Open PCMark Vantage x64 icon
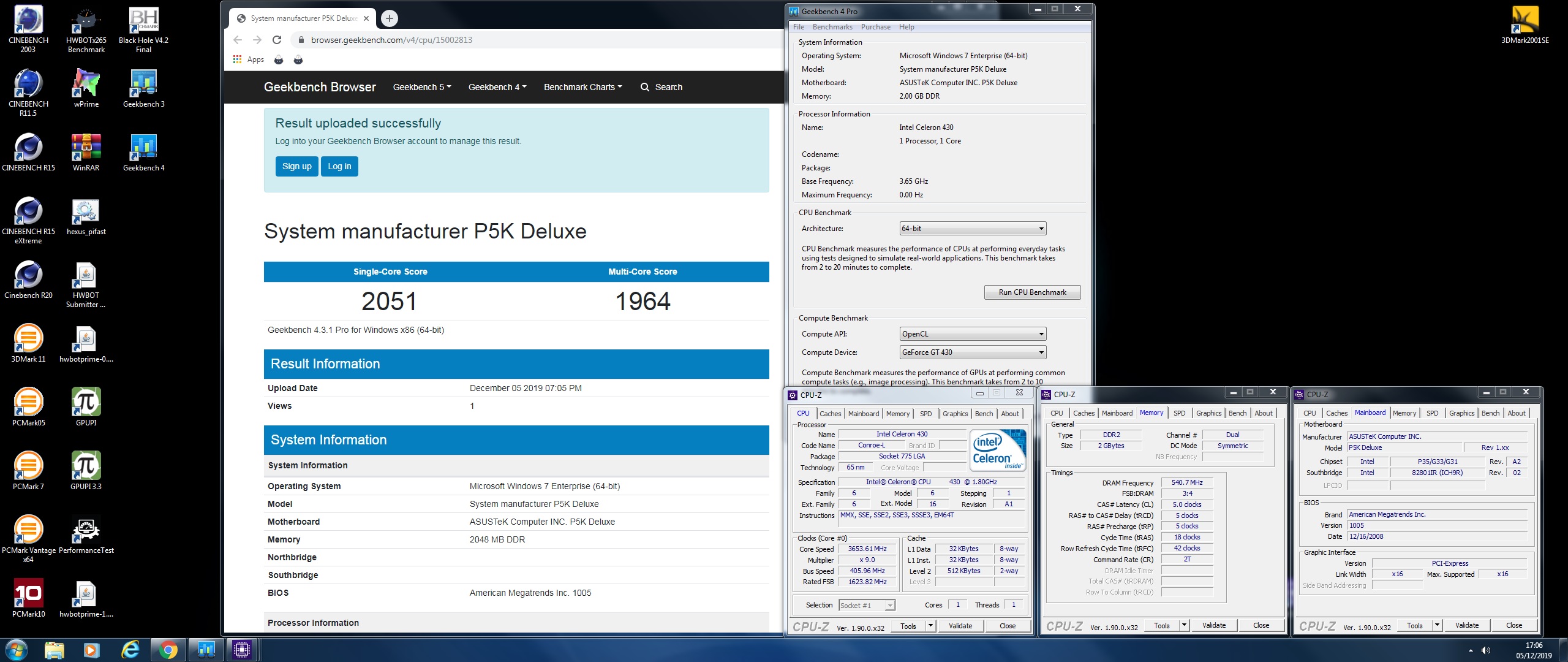The width and height of the screenshot is (1568, 662). [x=28, y=539]
